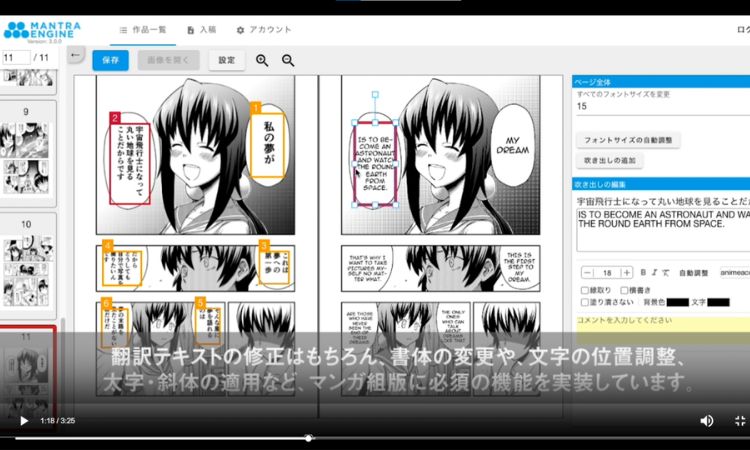Viewport: 750px width, 450px height.
Task: Select orange speech bubble box 5
Action: (x=209, y=325)
